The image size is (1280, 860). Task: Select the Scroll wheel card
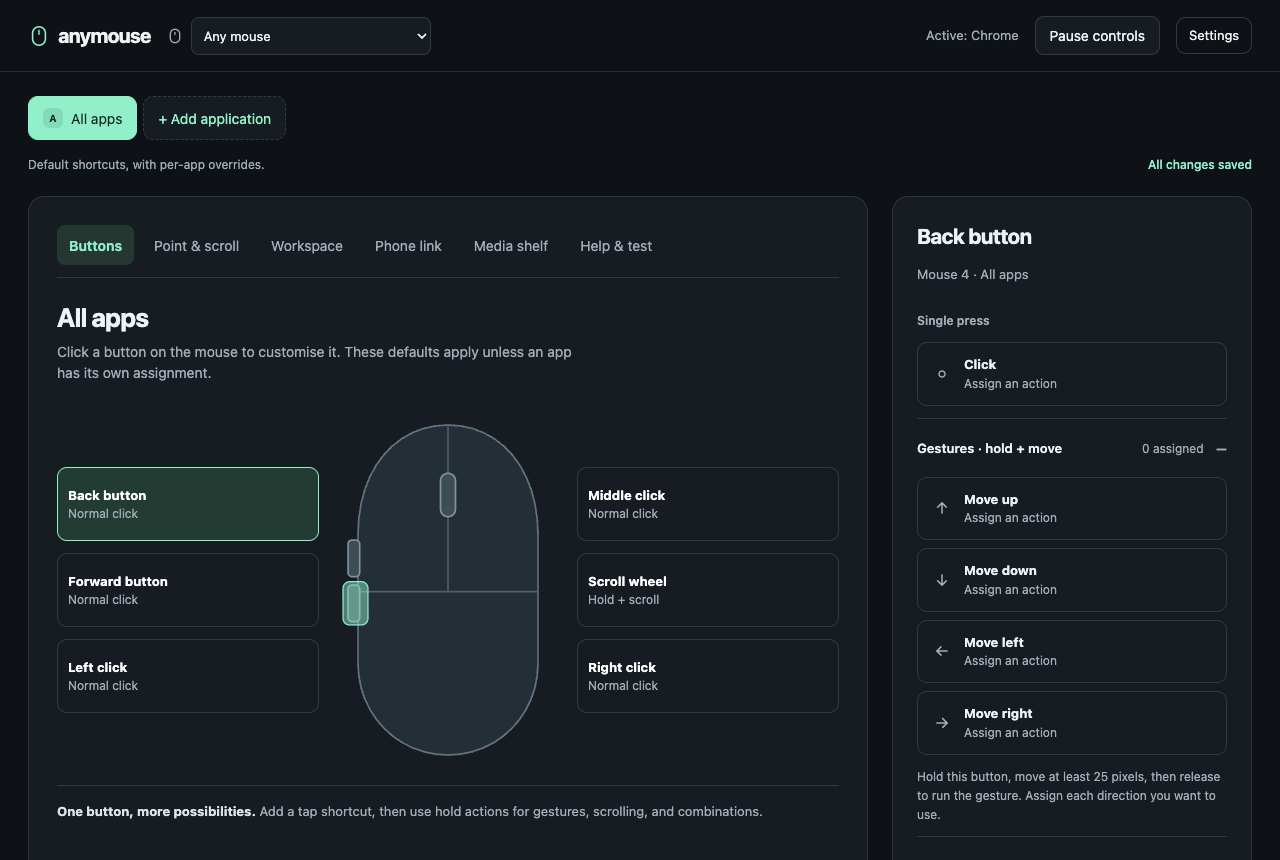pyautogui.click(x=708, y=590)
